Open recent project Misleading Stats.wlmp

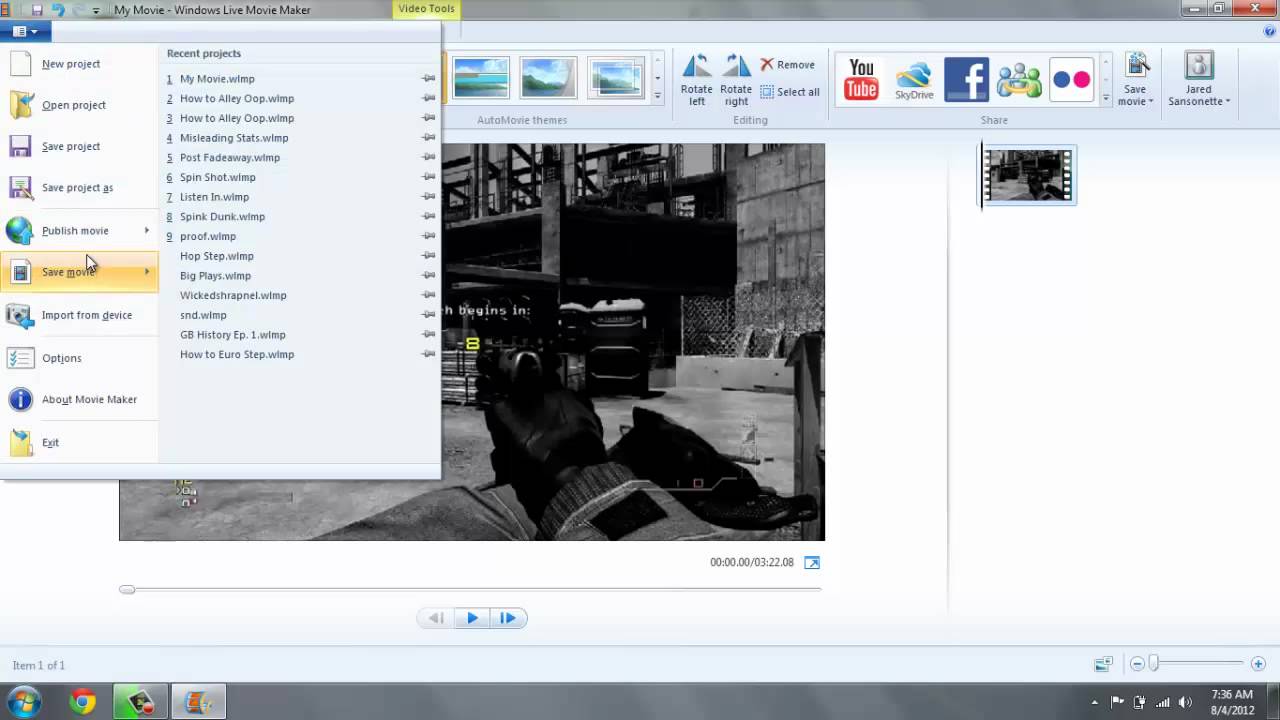coord(234,138)
